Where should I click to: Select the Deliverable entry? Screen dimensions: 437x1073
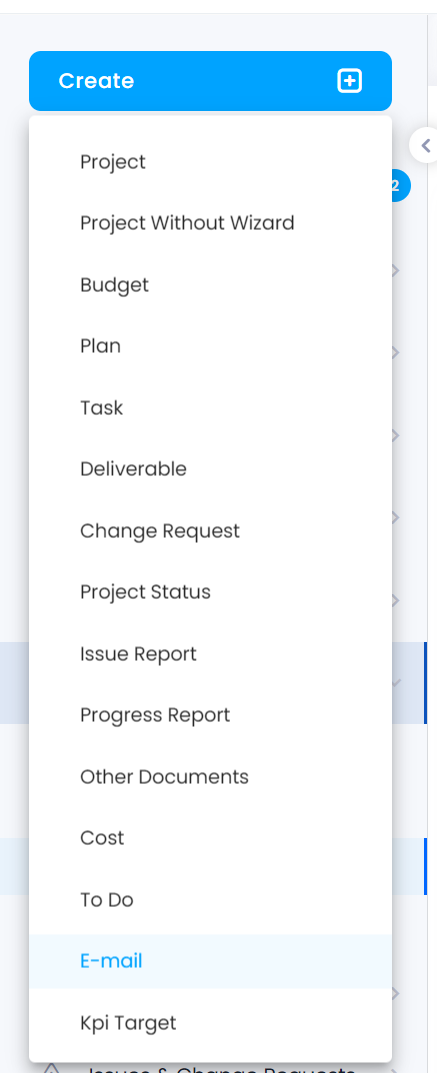[210, 469]
